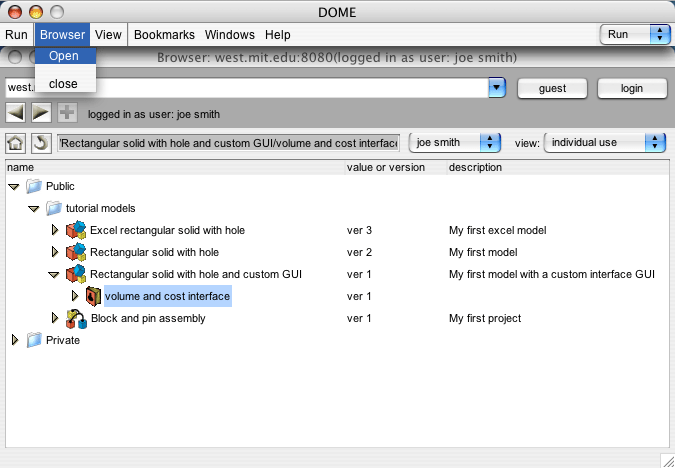Select the tutorial models row label
The height and width of the screenshot is (468, 675).
(x=100, y=208)
